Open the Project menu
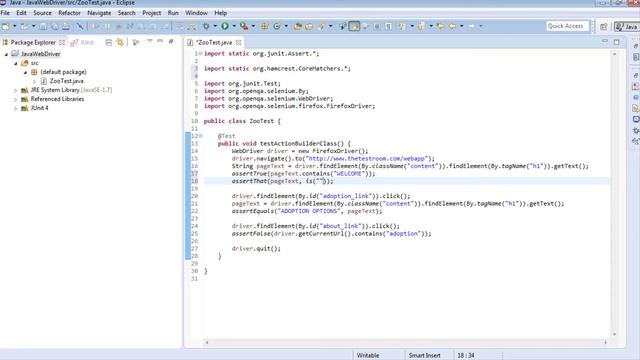 point(151,13)
